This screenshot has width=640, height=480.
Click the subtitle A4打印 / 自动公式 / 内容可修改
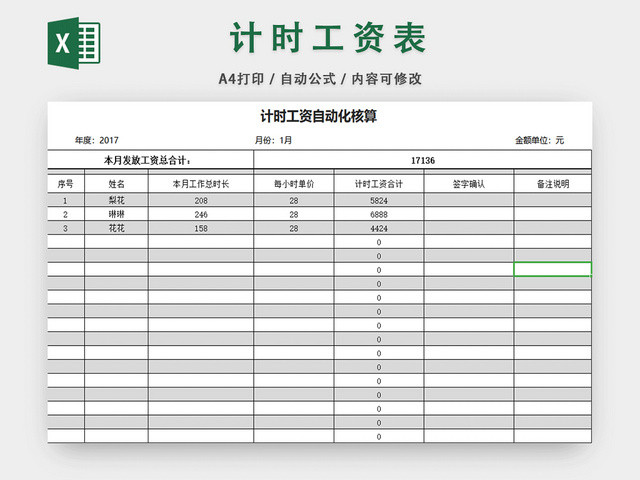point(320,79)
